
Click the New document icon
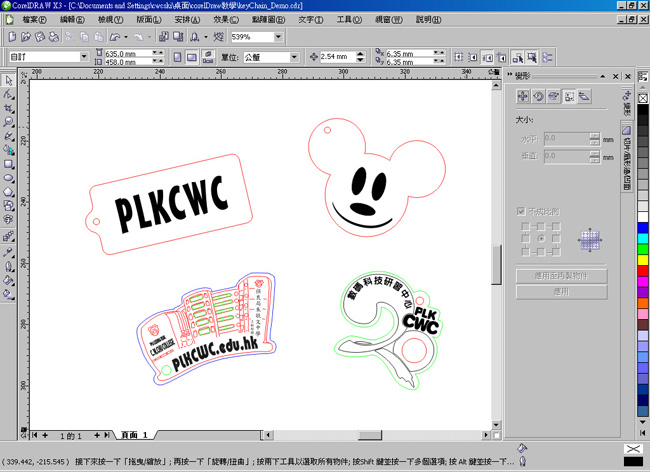point(12,37)
